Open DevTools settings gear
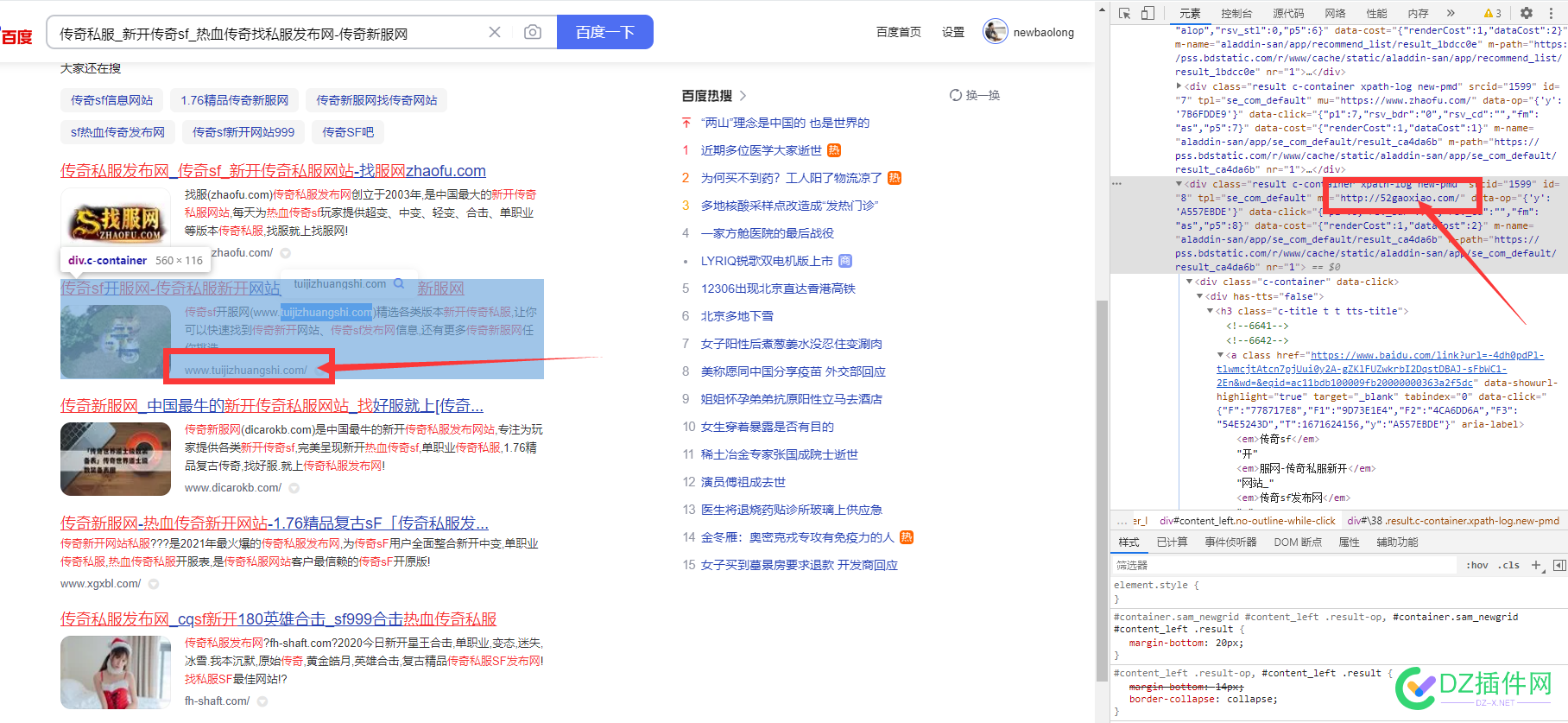Screen dimensions: 1568x723 (x=1527, y=13)
